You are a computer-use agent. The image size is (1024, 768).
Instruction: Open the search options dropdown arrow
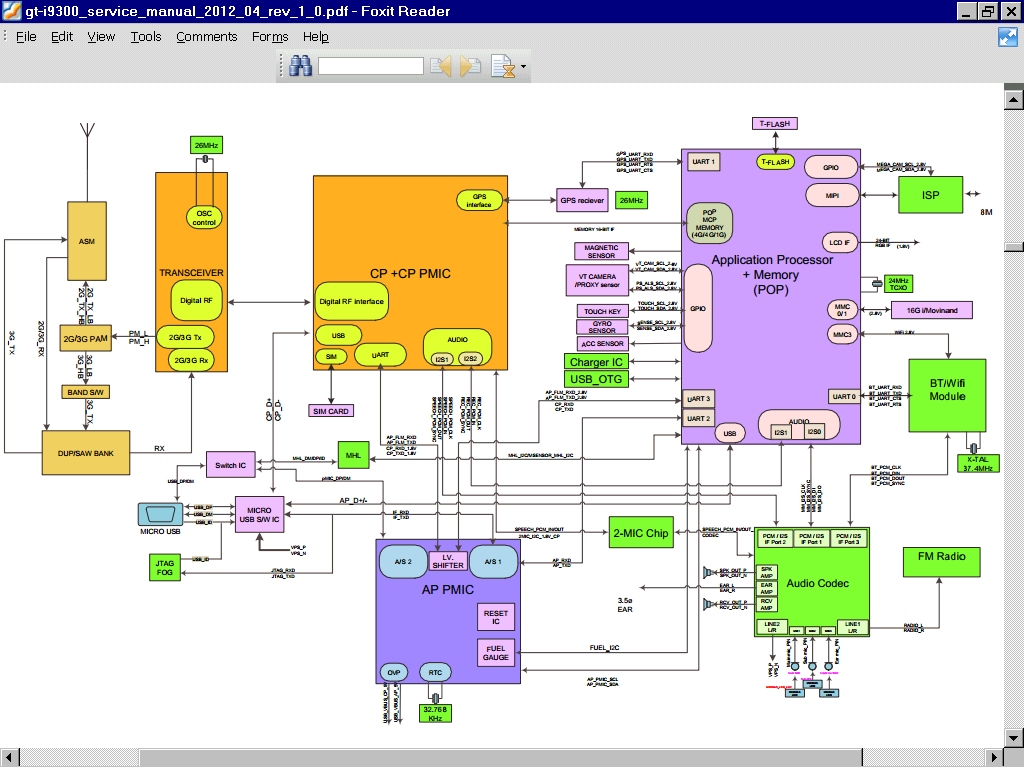point(523,67)
